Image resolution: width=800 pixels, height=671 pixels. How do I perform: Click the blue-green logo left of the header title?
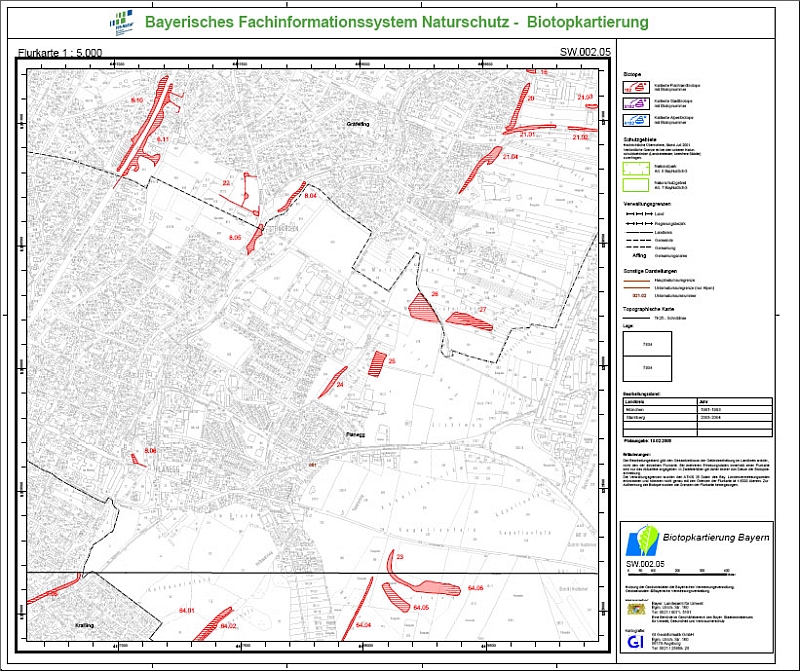121,20
